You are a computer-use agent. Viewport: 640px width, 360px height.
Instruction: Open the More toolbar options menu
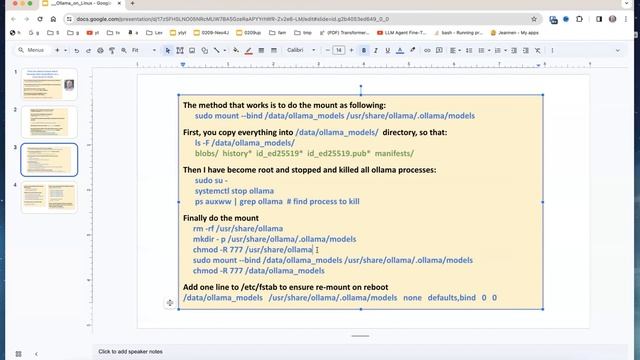[x=552, y=51]
